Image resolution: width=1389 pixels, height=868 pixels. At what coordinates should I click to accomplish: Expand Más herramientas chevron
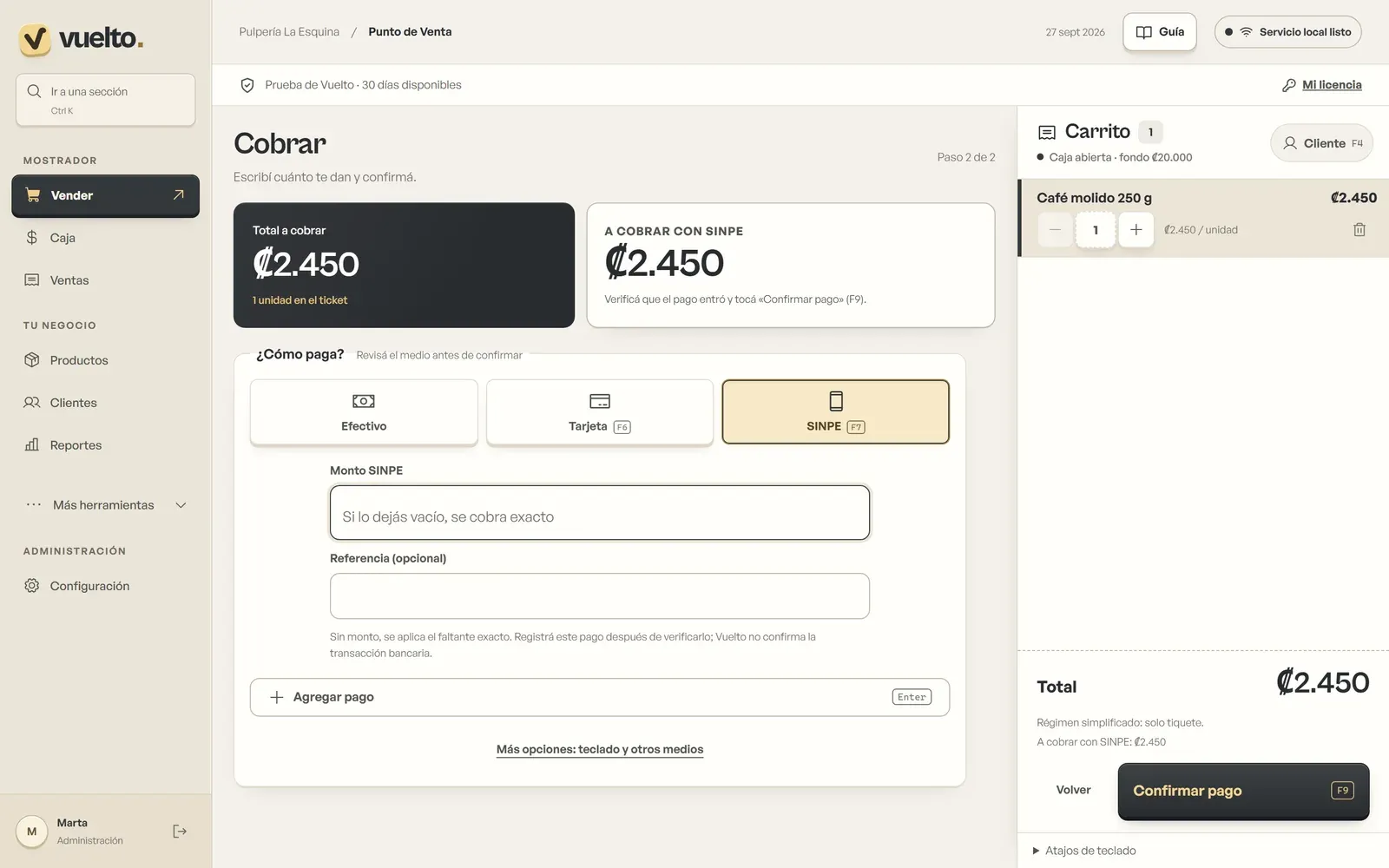coord(181,505)
